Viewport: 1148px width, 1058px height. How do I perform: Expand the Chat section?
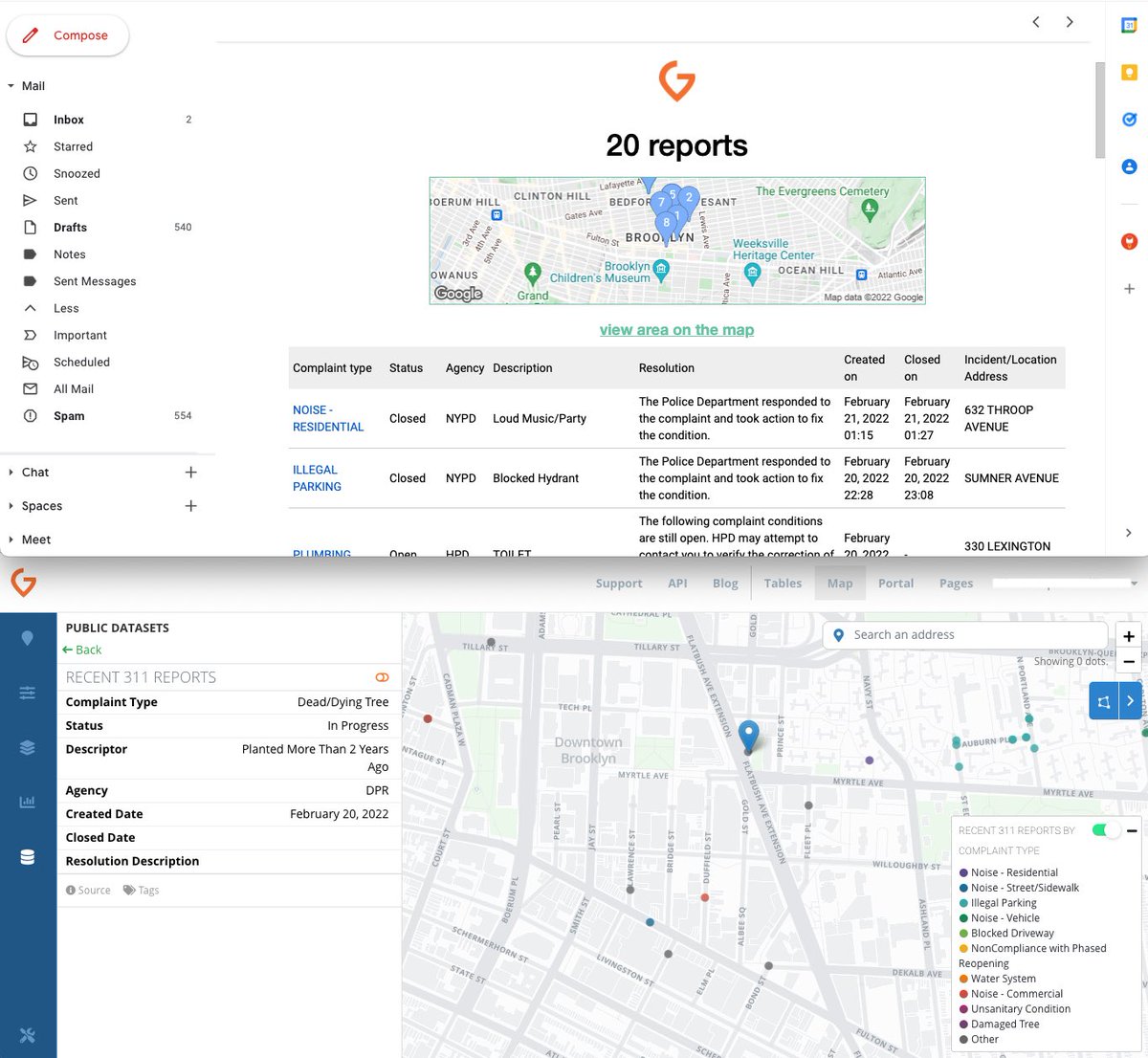pos(11,473)
